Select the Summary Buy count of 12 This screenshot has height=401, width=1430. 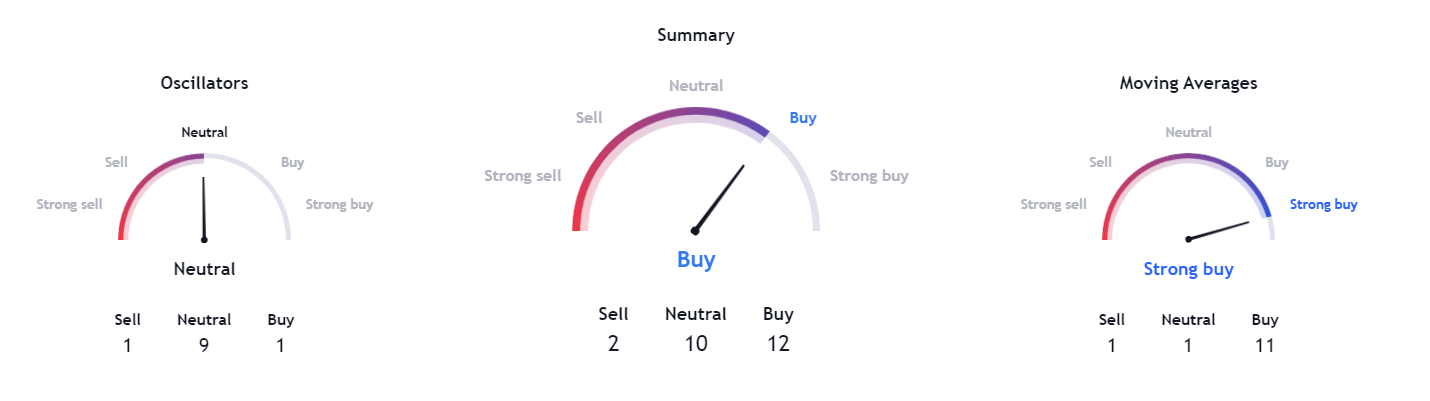[x=778, y=344]
